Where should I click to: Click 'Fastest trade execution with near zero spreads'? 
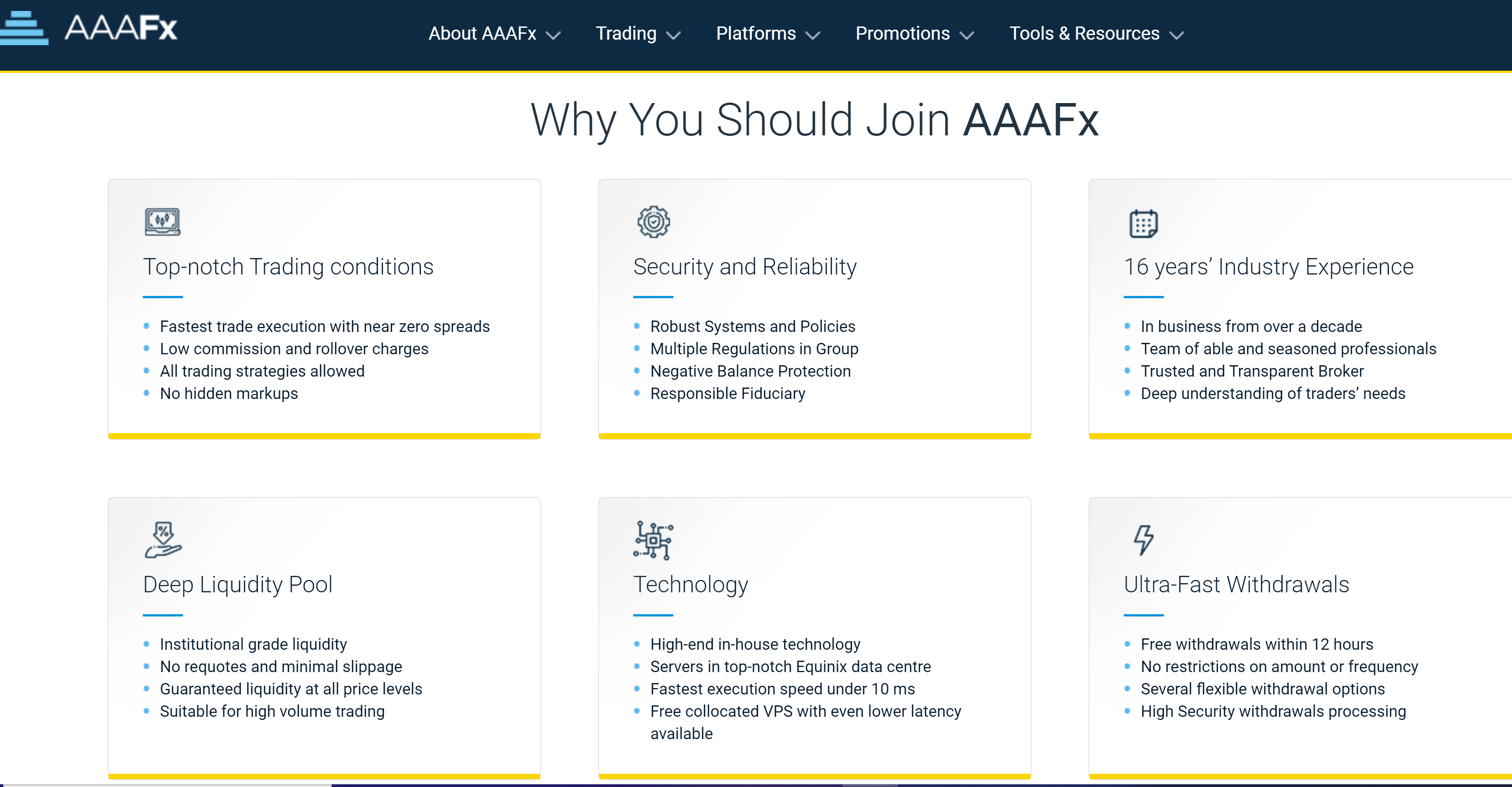click(x=324, y=326)
